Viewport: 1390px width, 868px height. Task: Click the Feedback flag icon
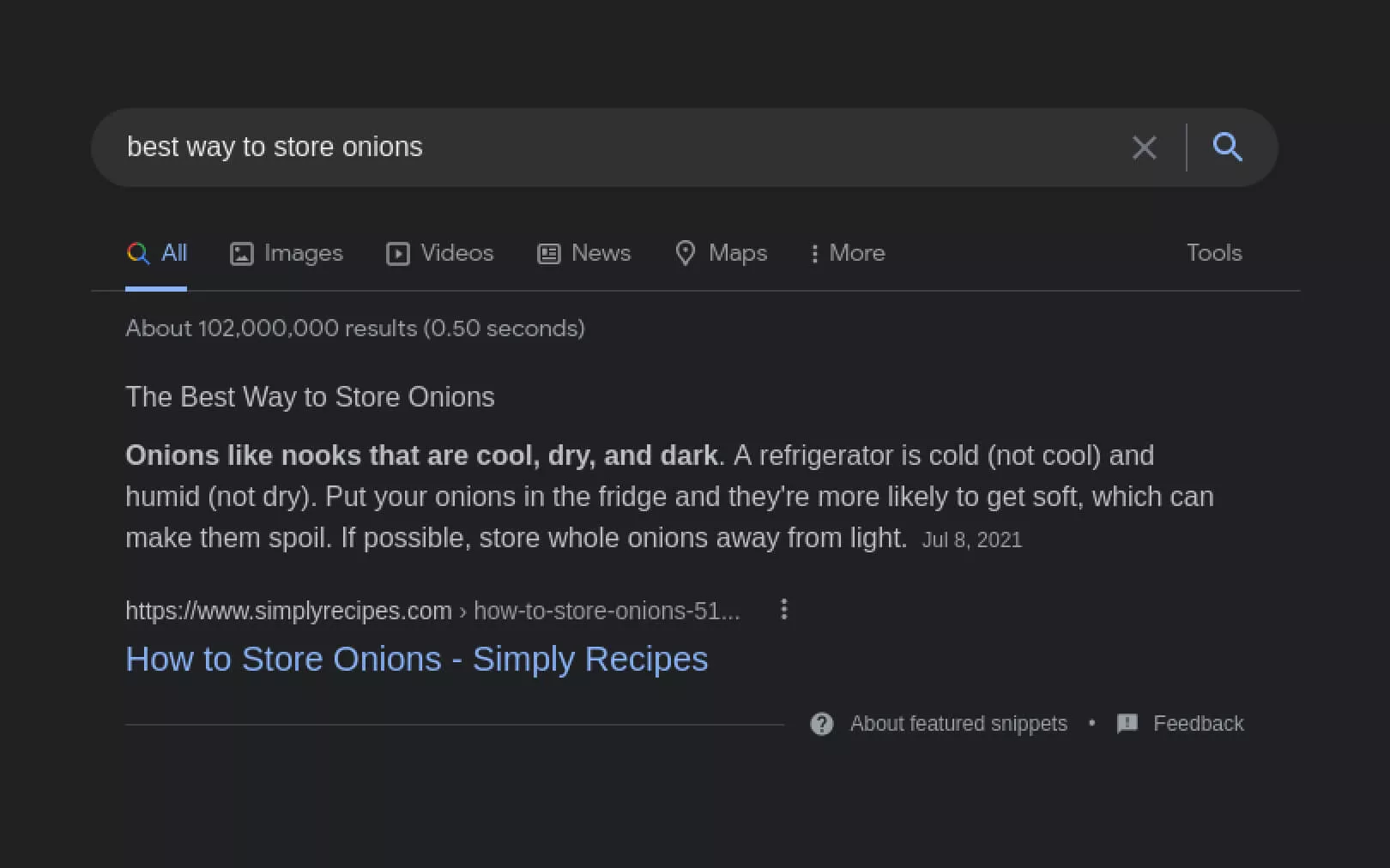pos(1127,724)
